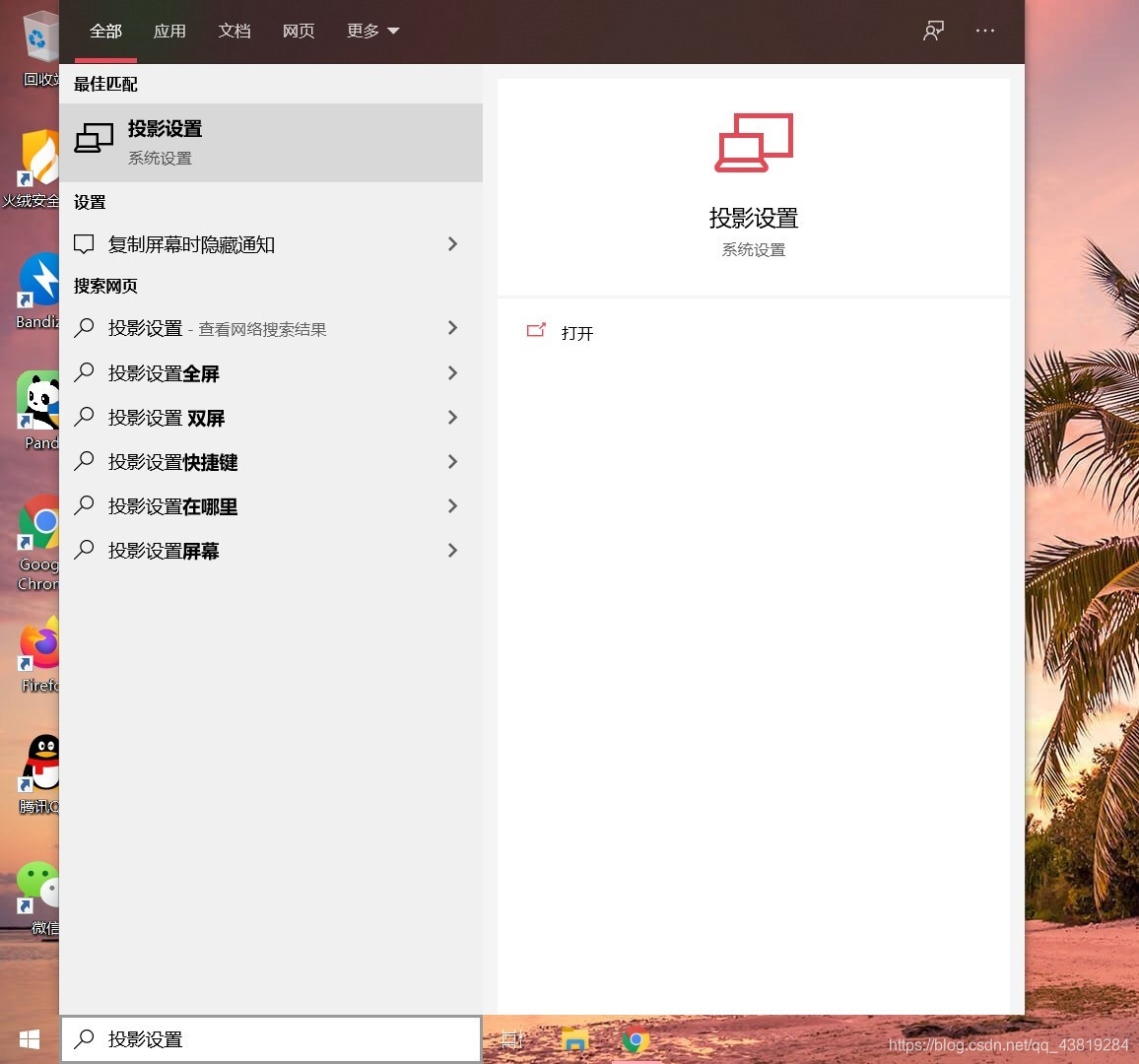Open Chrome from the taskbar
Screen dimensions: 1139x1064
(636, 1040)
